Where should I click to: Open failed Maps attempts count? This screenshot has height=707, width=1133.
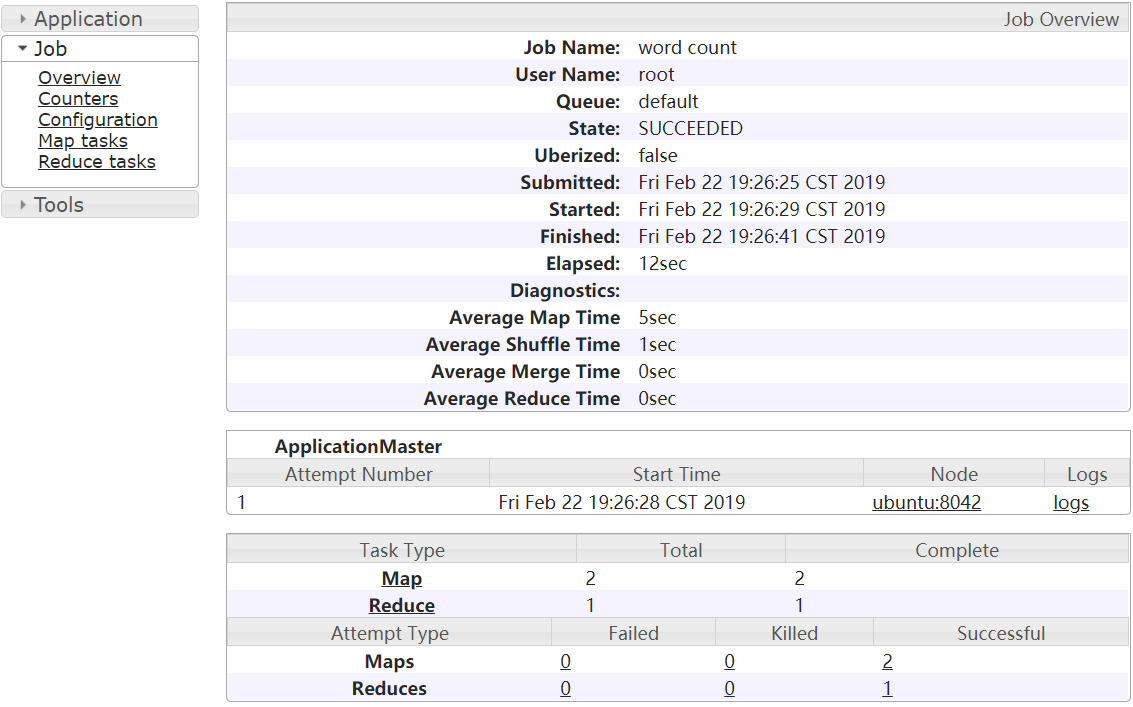(566, 661)
